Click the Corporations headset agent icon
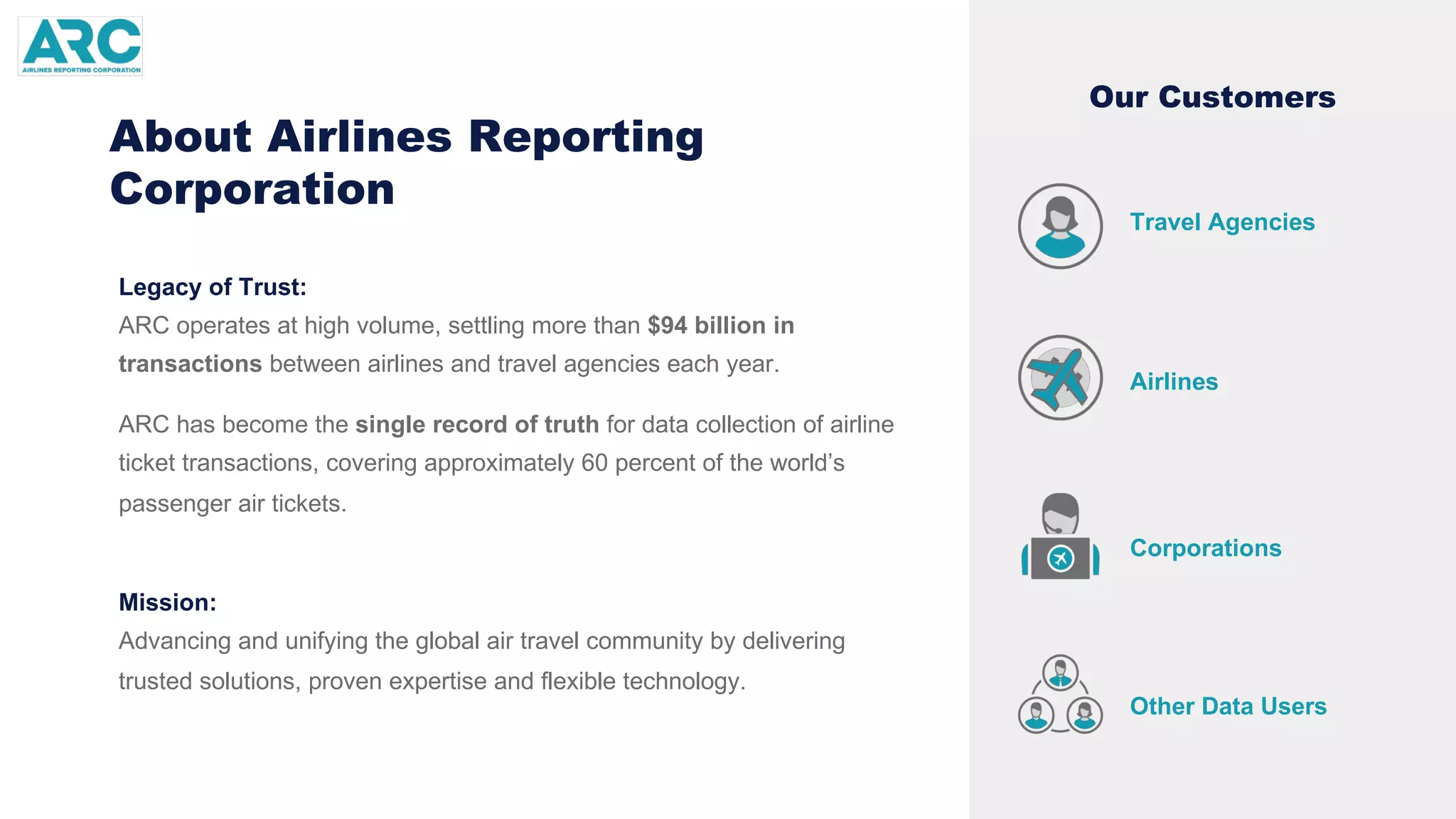The width and height of the screenshot is (1456, 819). pyautogui.click(x=1060, y=536)
